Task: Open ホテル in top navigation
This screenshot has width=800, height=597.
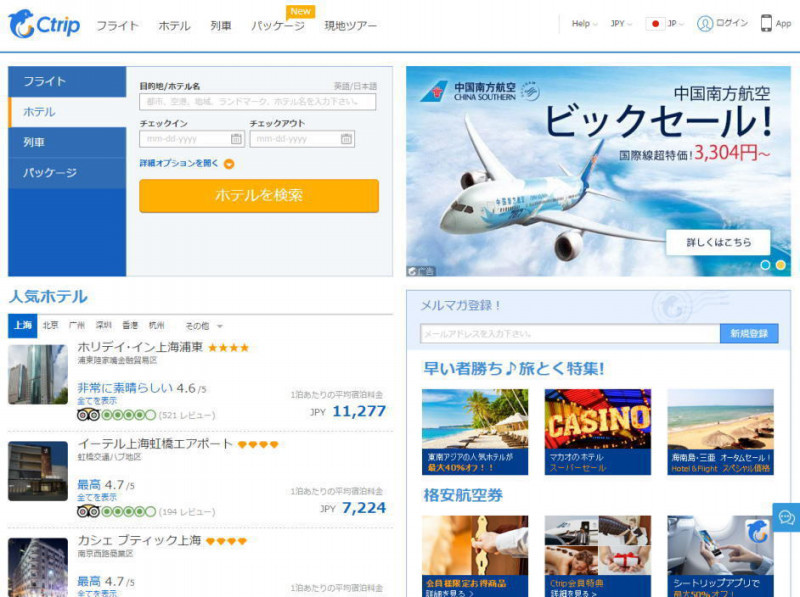Action: click(174, 26)
